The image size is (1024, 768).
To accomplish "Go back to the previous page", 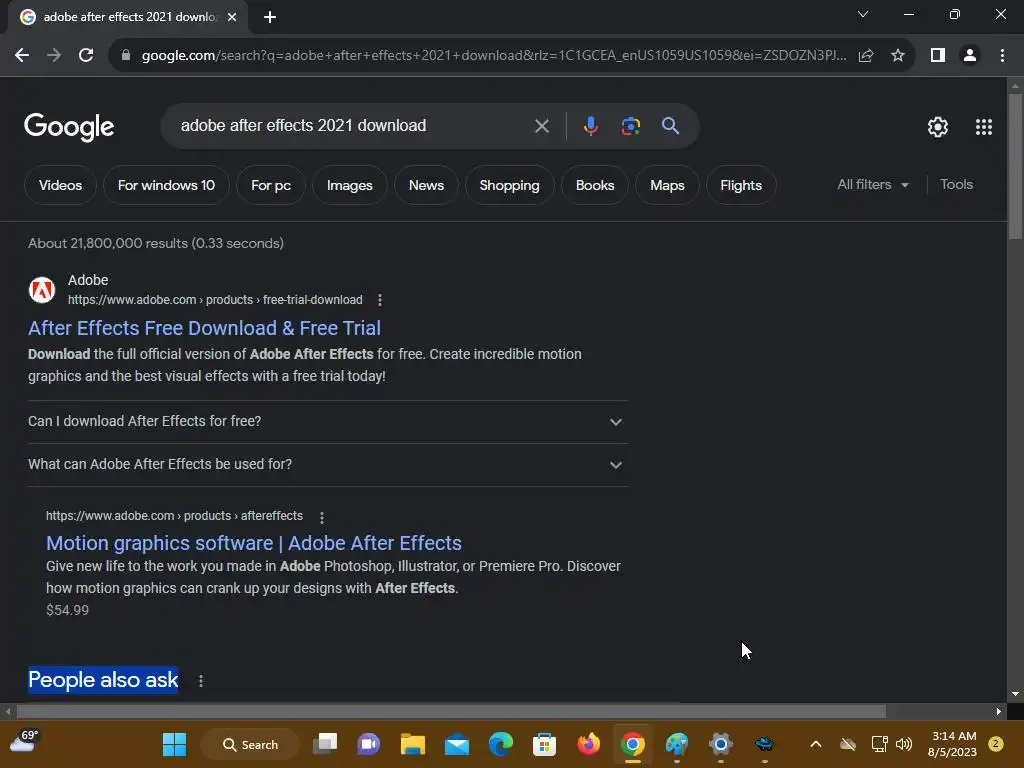I will [x=22, y=56].
